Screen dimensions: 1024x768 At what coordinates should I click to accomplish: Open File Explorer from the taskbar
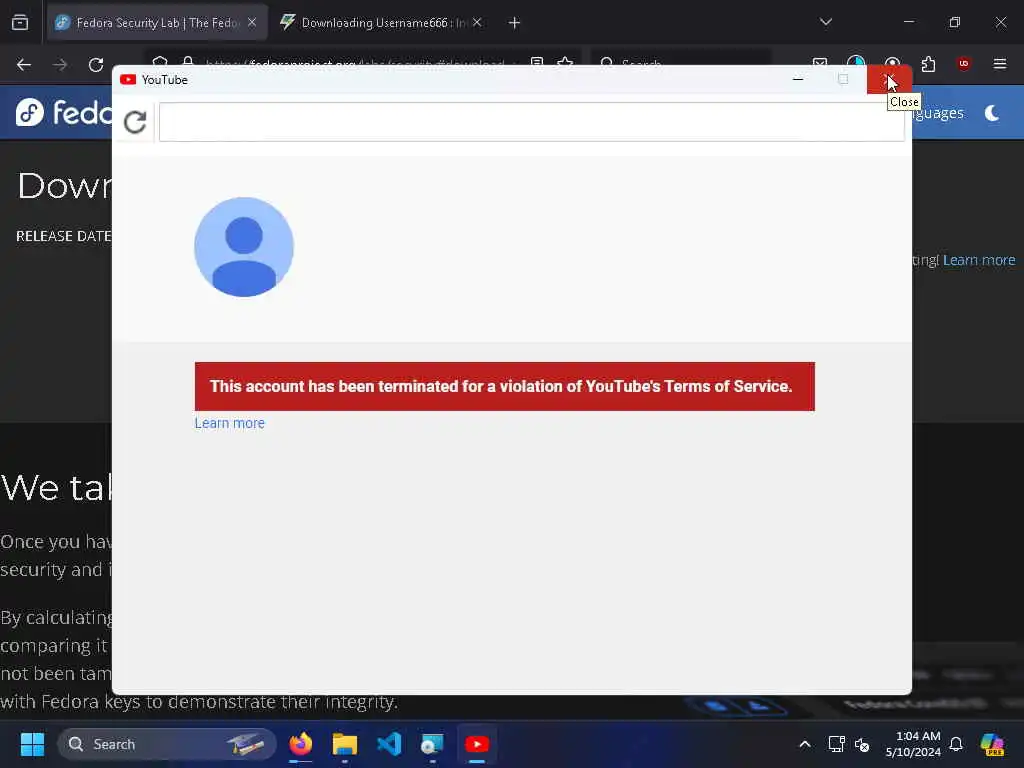tap(345, 744)
